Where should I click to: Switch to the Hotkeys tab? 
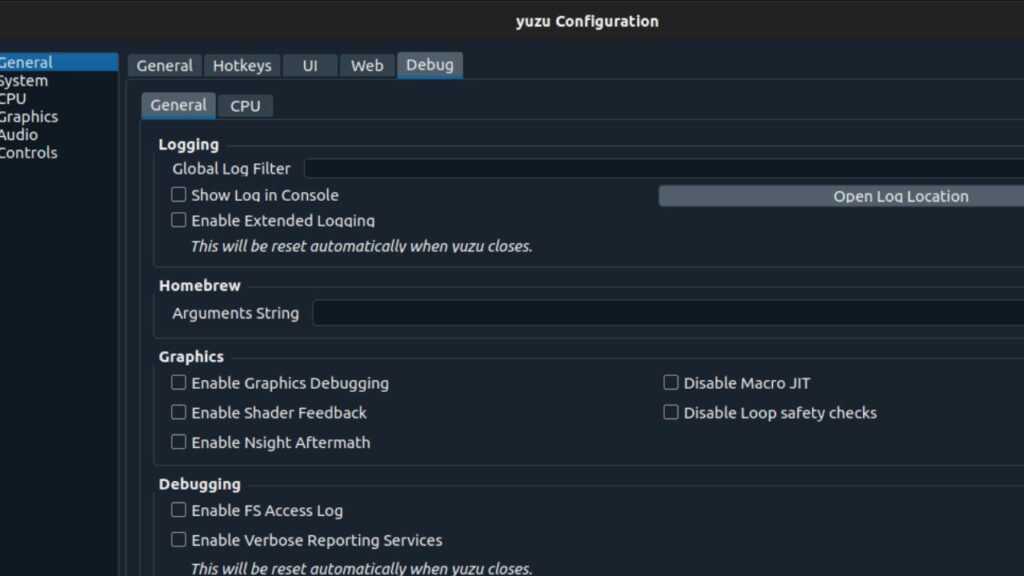[x=242, y=65]
